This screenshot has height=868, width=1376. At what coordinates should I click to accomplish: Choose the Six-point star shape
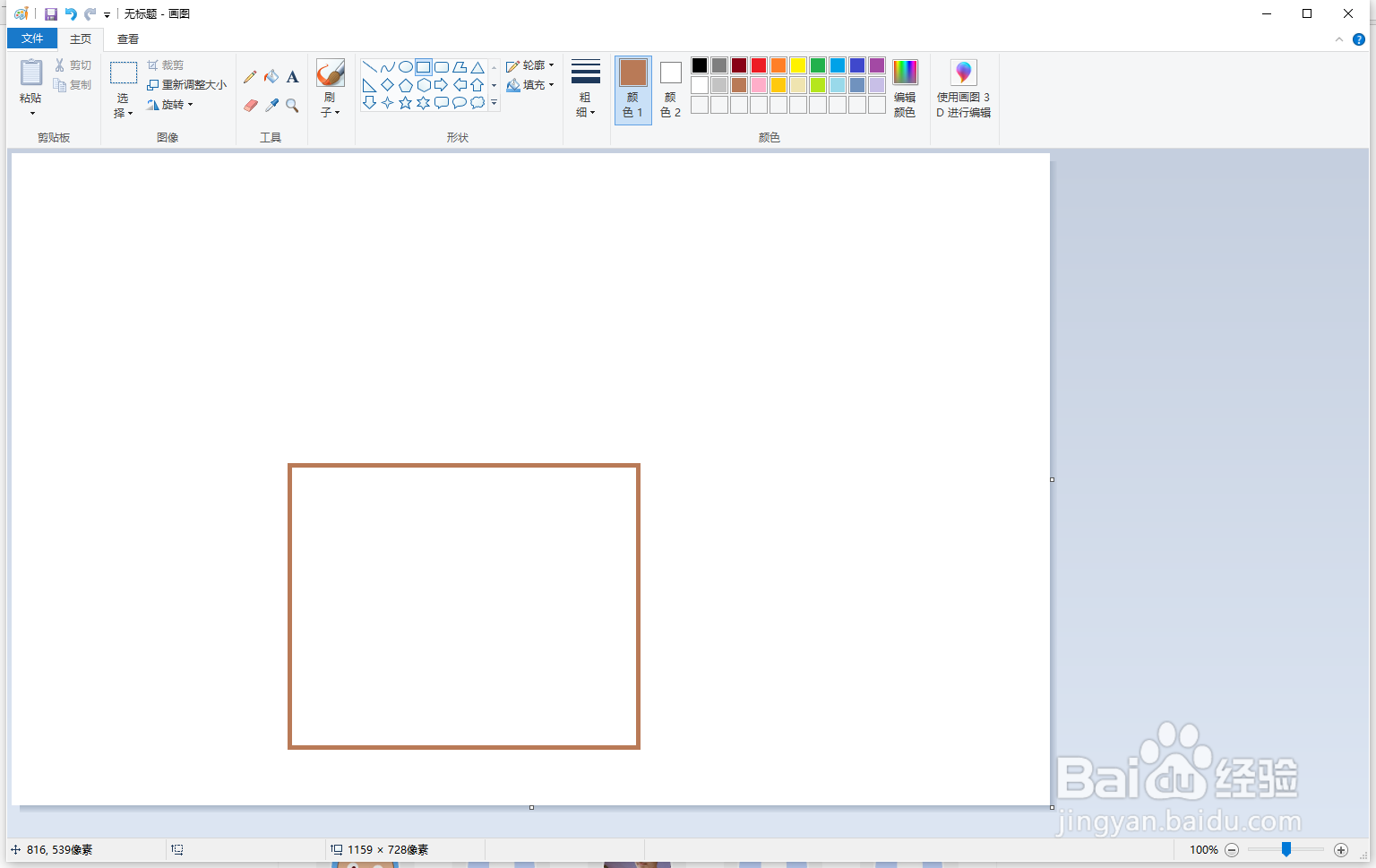423,103
